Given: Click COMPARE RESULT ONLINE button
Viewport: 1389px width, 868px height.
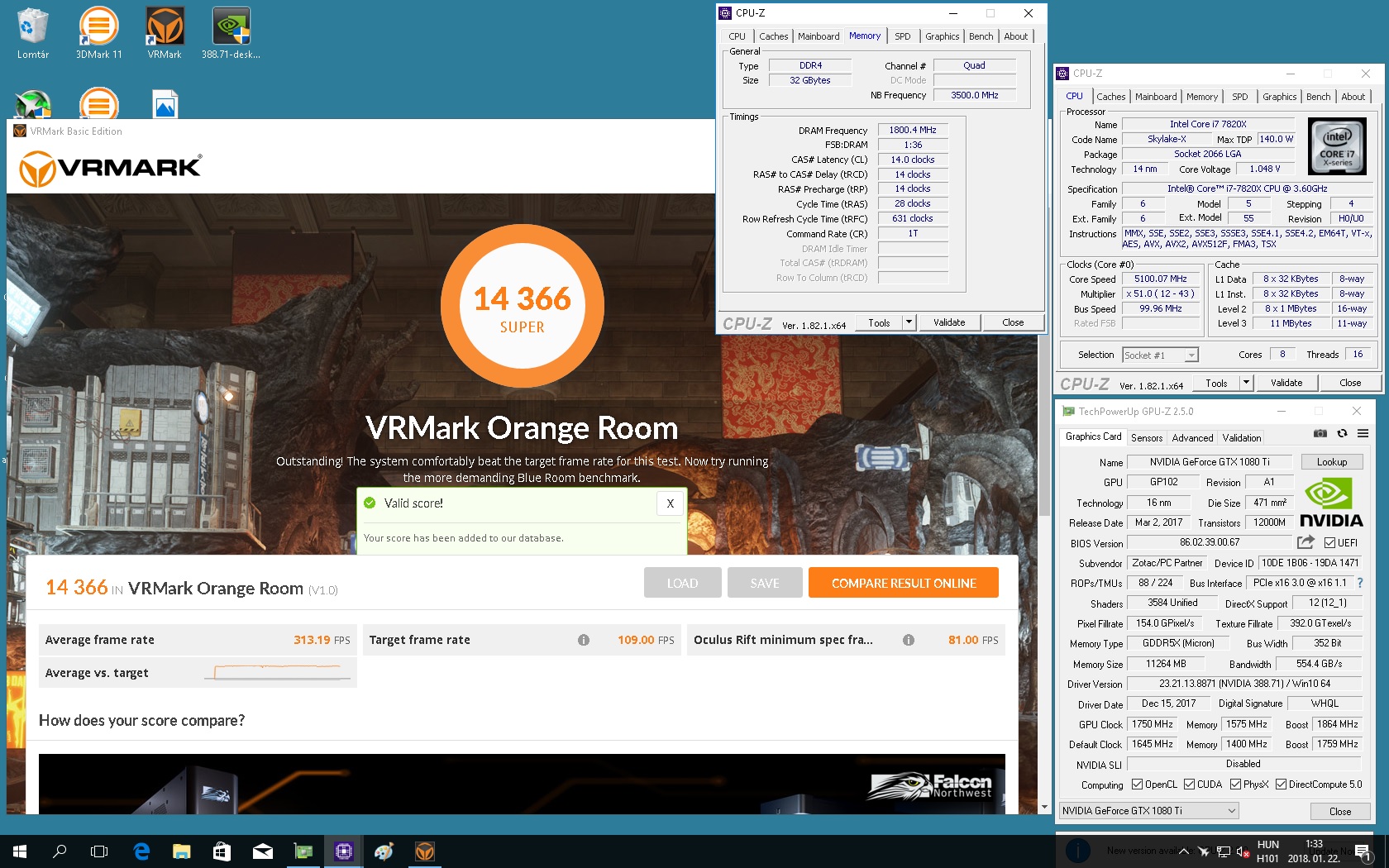Looking at the screenshot, I should tap(904, 583).
